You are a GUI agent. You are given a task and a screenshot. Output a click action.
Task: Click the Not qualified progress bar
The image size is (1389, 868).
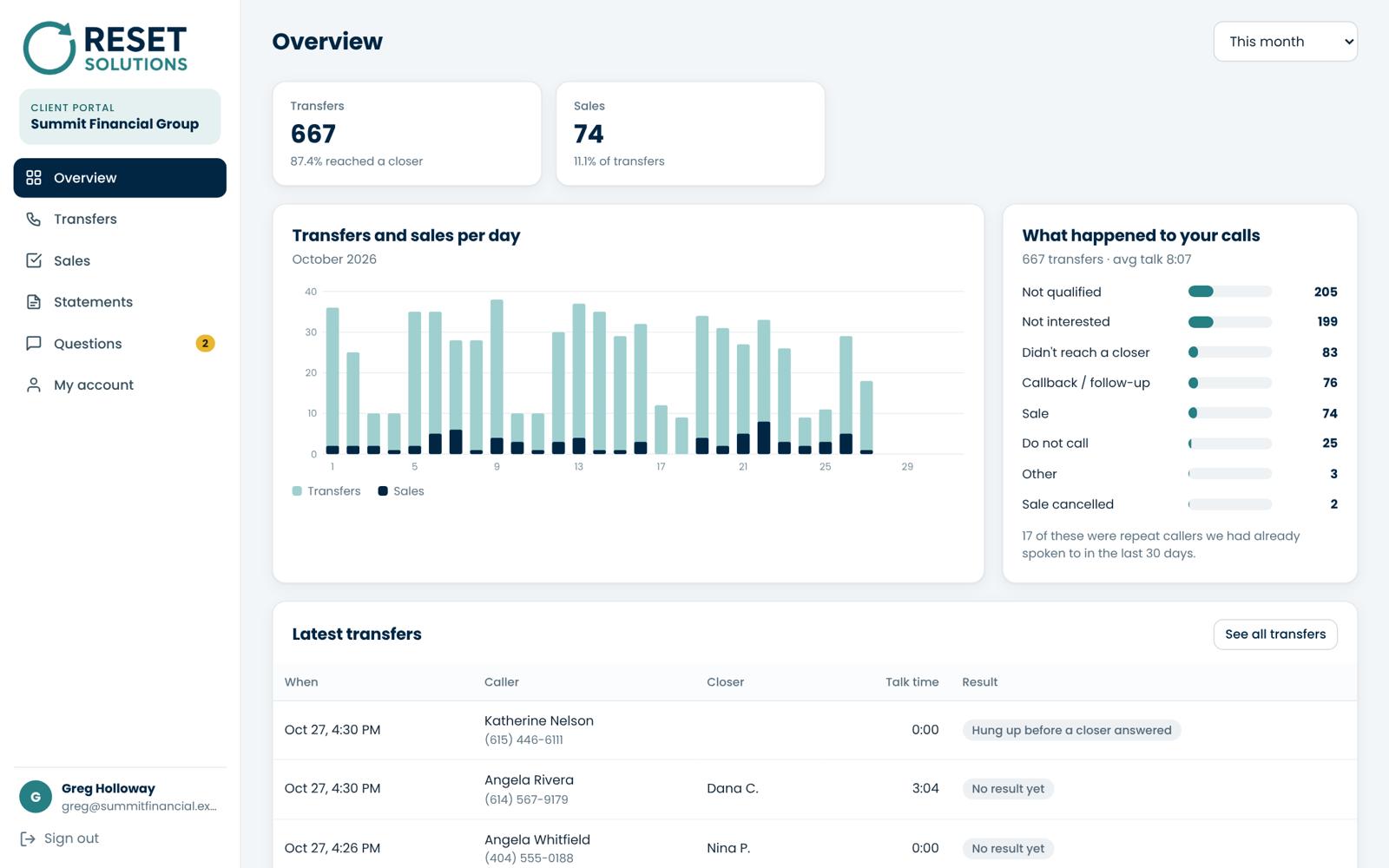[1230, 292]
